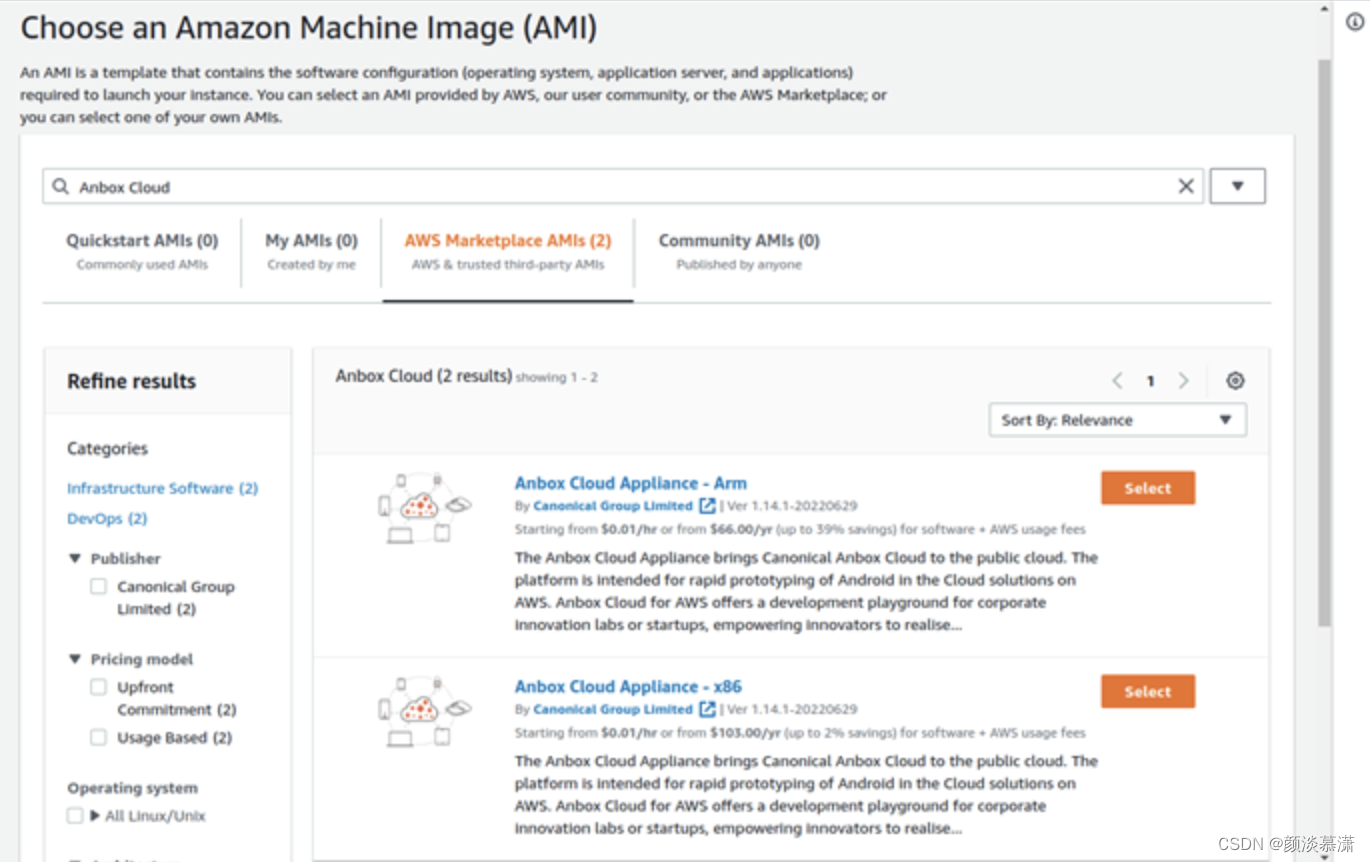Click the 'Categories' filter heading
The image size is (1370, 862).
click(x=107, y=448)
